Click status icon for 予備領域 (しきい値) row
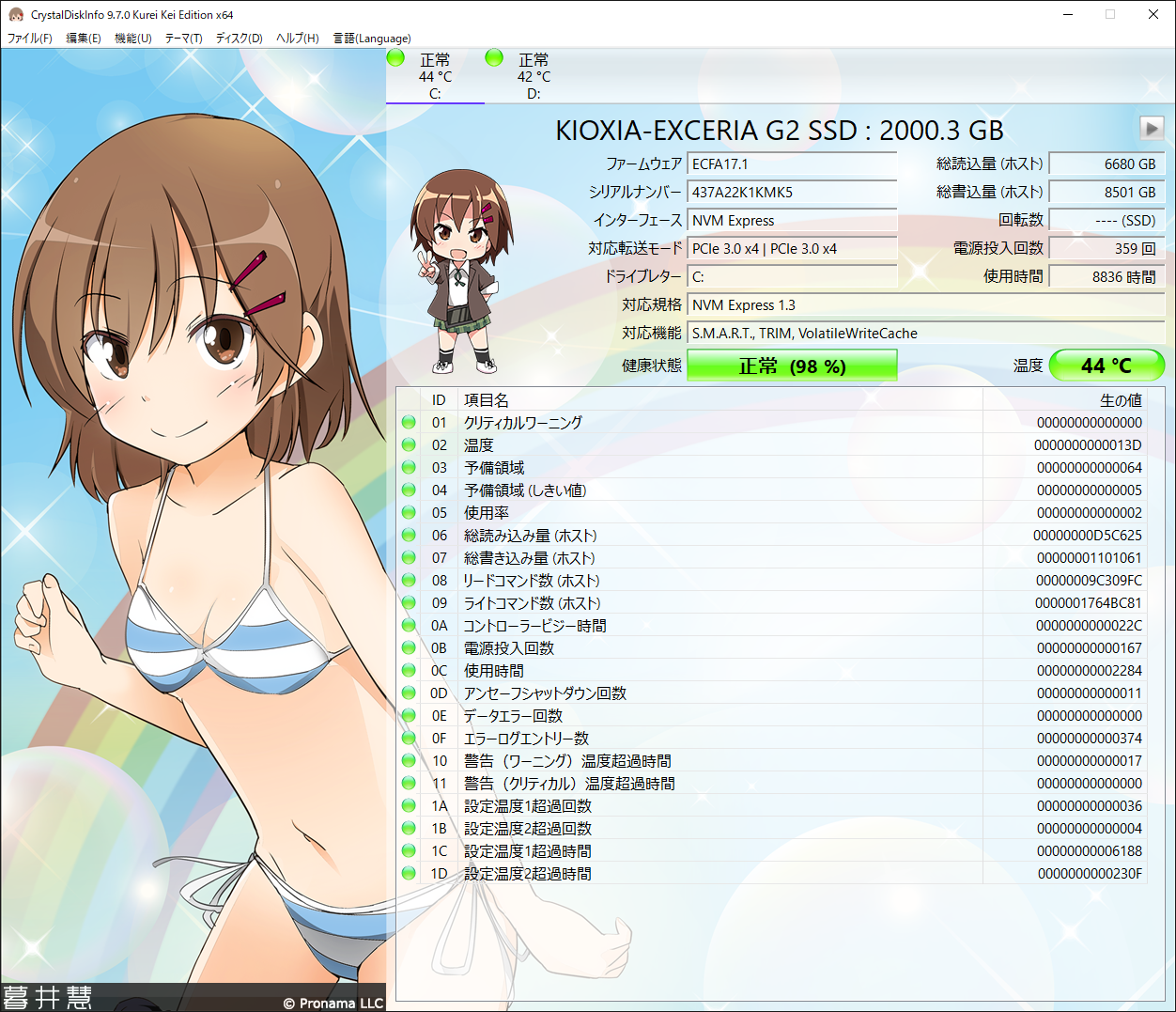 tap(409, 490)
